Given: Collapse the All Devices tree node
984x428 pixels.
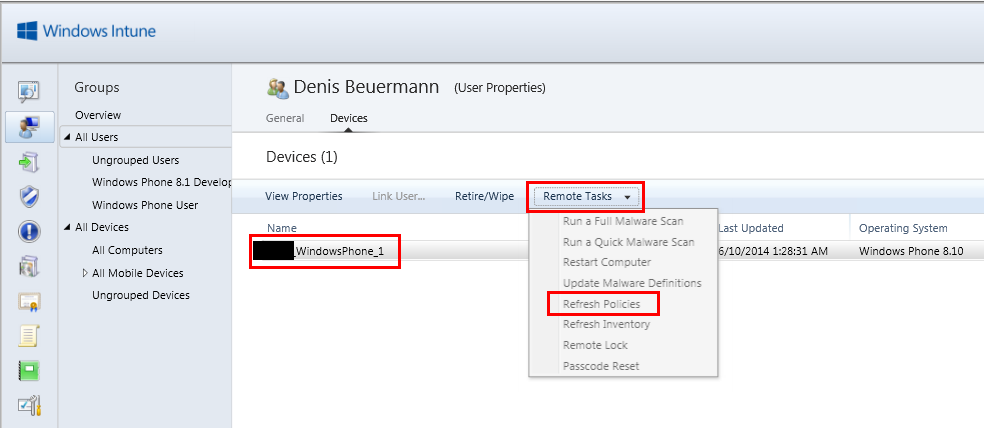Looking at the screenshot, I should (67, 228).
